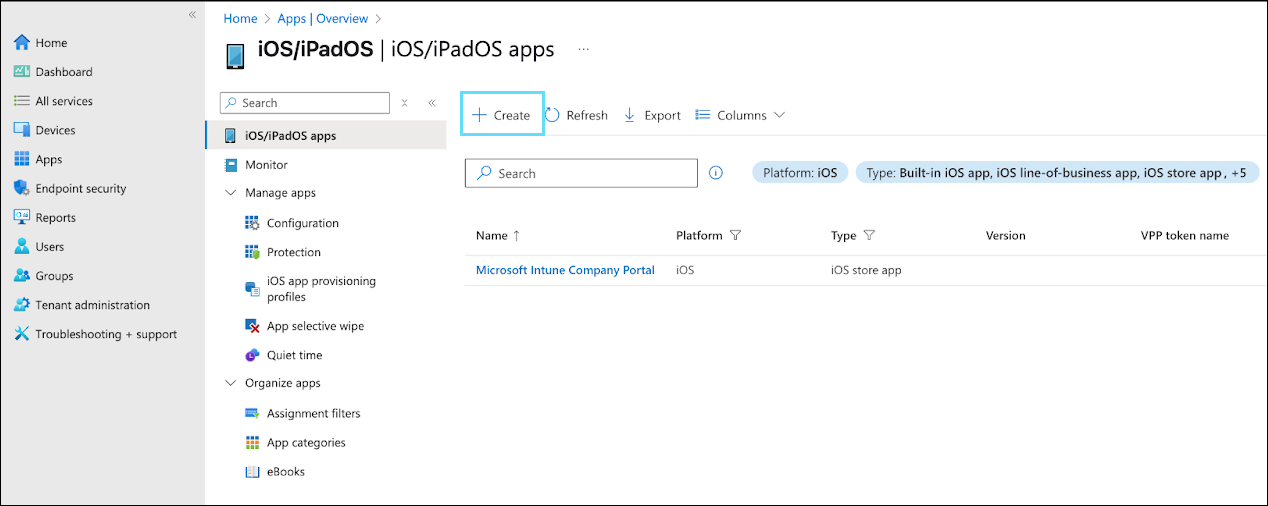
Task: Click the Assignment filters icon
Action: [252, 413]
